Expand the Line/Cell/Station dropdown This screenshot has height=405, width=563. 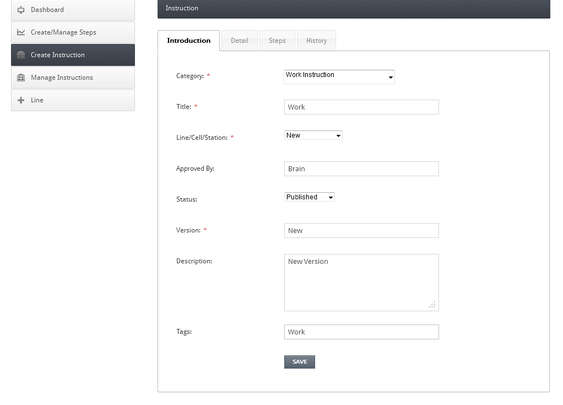point(313,135)
